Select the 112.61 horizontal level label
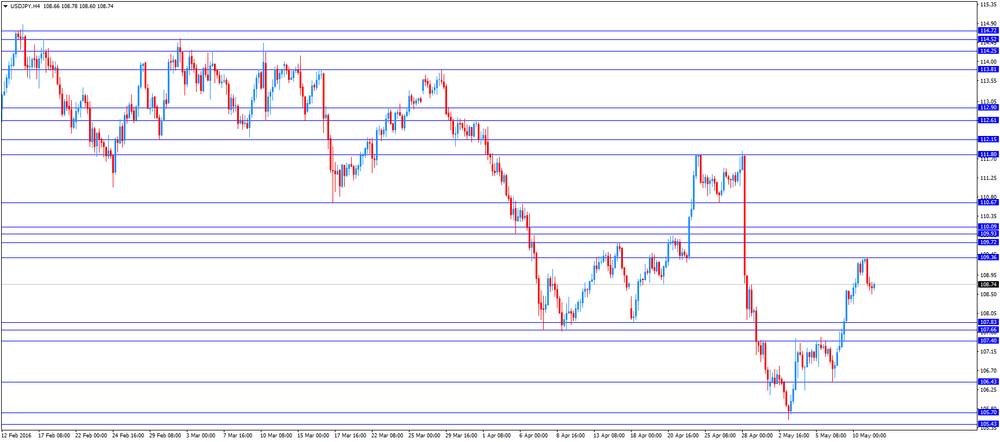 988,120
